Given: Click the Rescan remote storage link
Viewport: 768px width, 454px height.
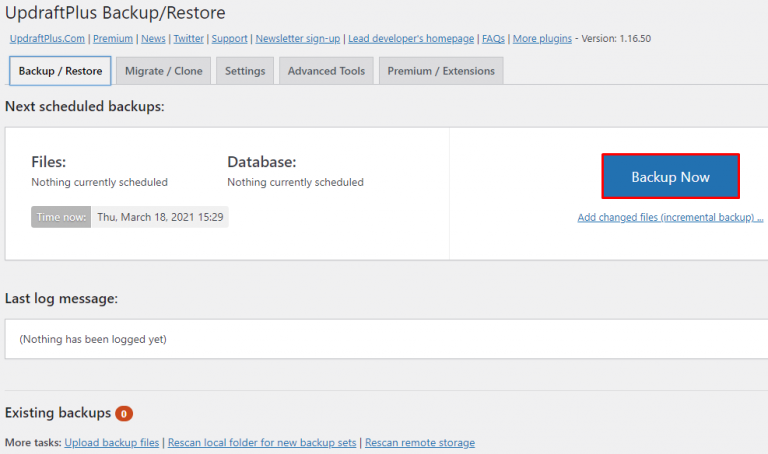Looking at the screenshot, I should 420,443.
